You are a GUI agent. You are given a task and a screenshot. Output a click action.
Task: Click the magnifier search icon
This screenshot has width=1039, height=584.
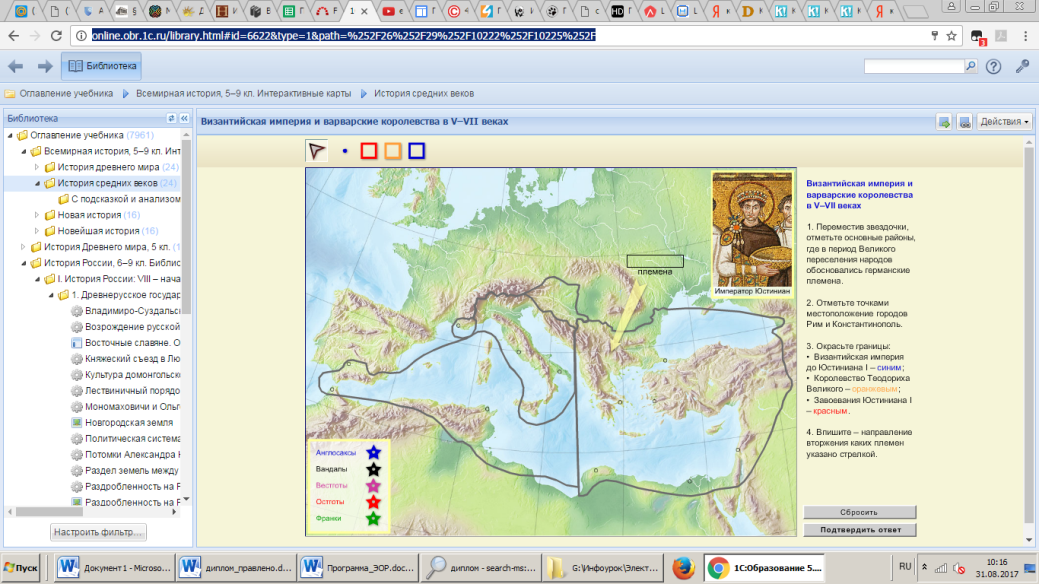click(x=971, y=66)
